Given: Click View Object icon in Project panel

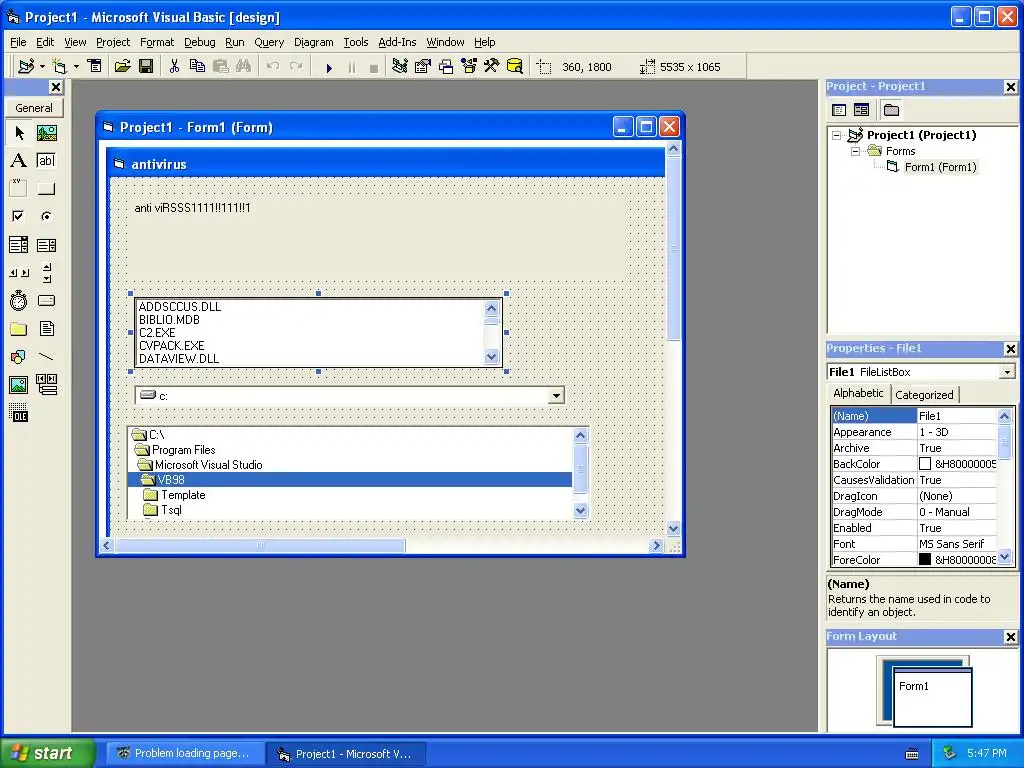Looking at the screenshot, I should click(x=861, y=110).
